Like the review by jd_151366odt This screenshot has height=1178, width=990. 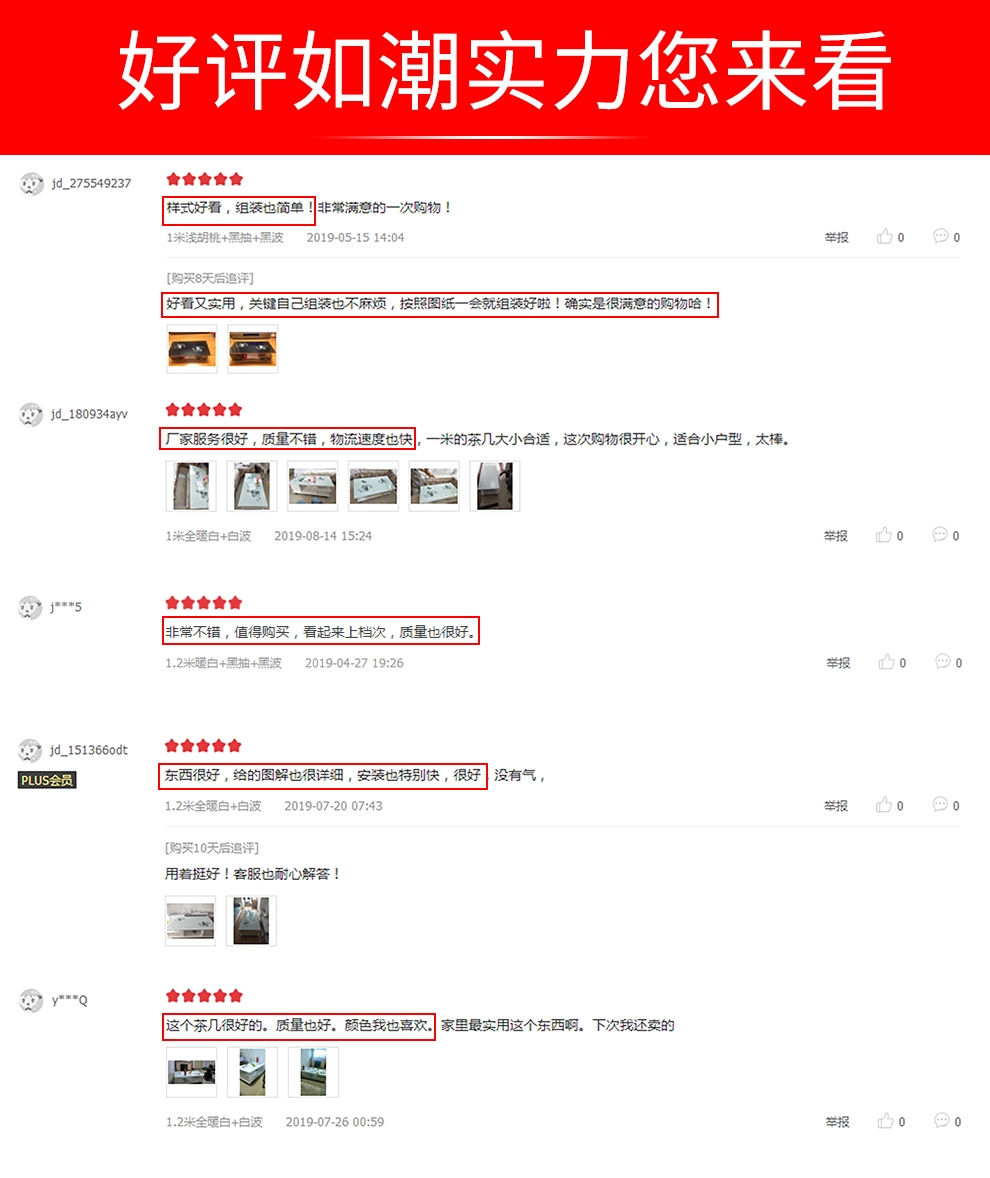[889, 805]
